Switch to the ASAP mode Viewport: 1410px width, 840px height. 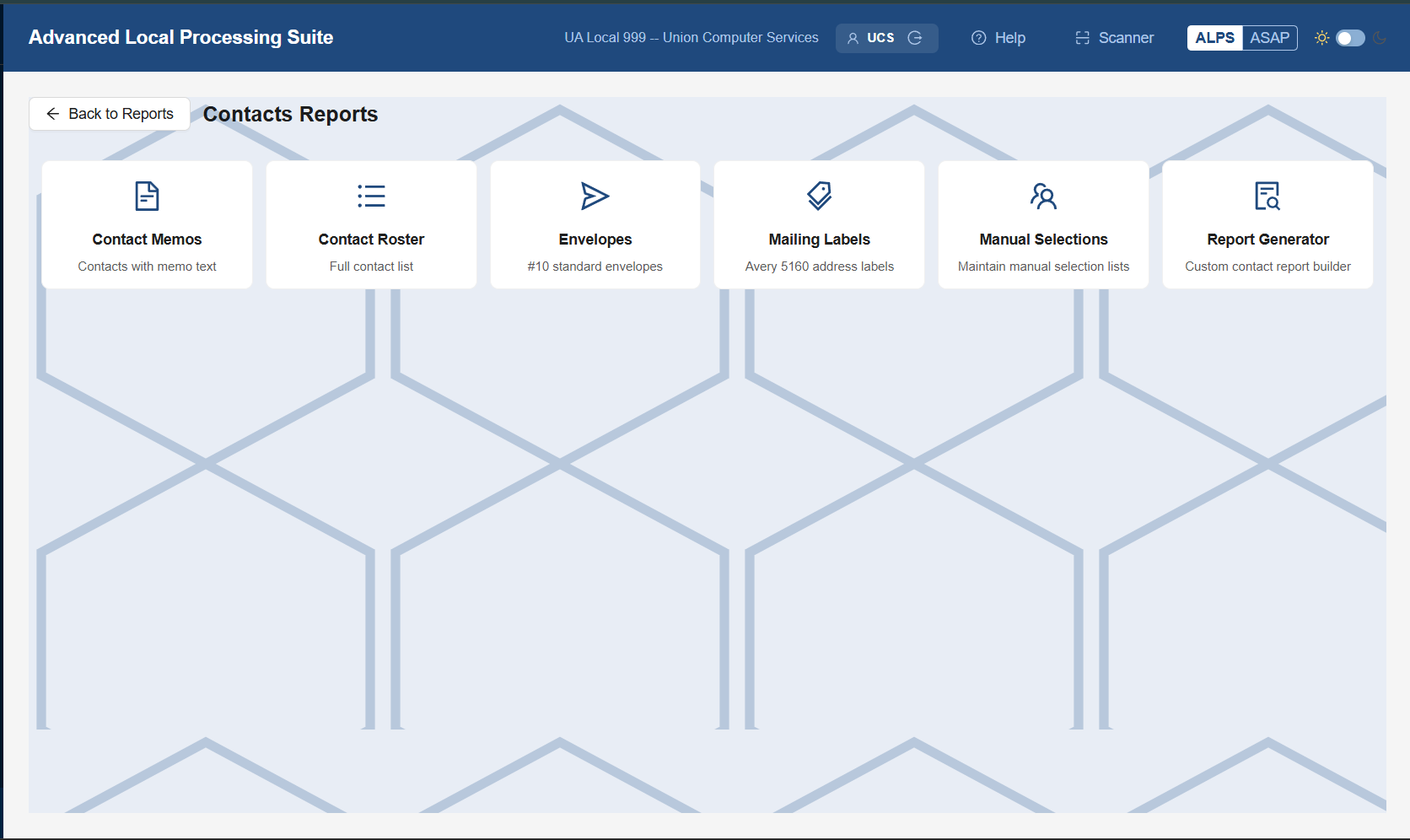[1269, 38]
